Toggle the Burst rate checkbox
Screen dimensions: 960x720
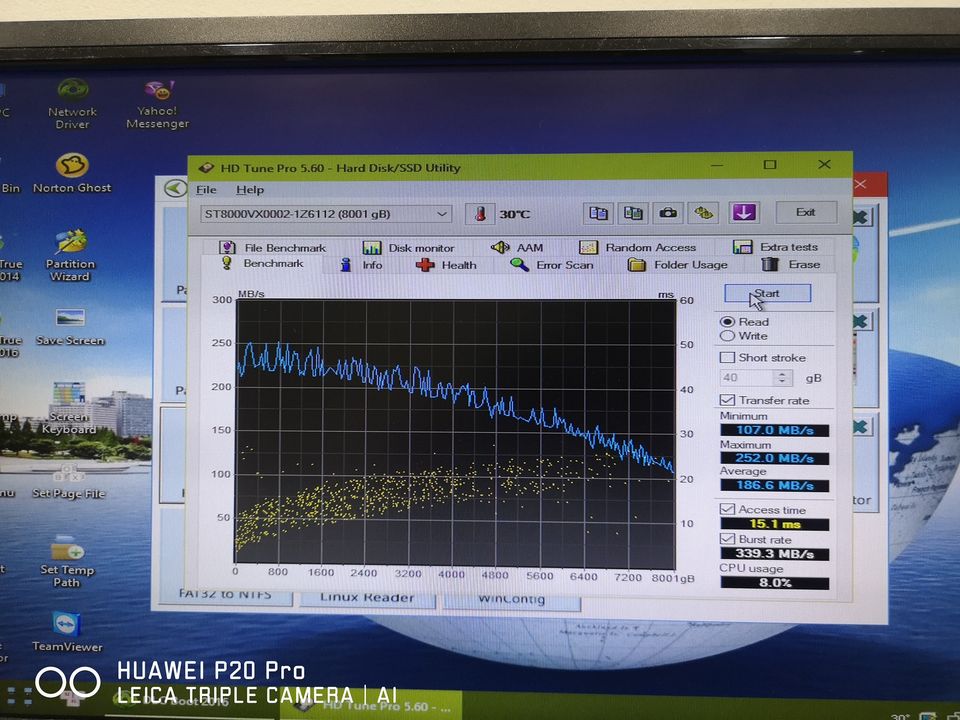[x=728, y=539]
